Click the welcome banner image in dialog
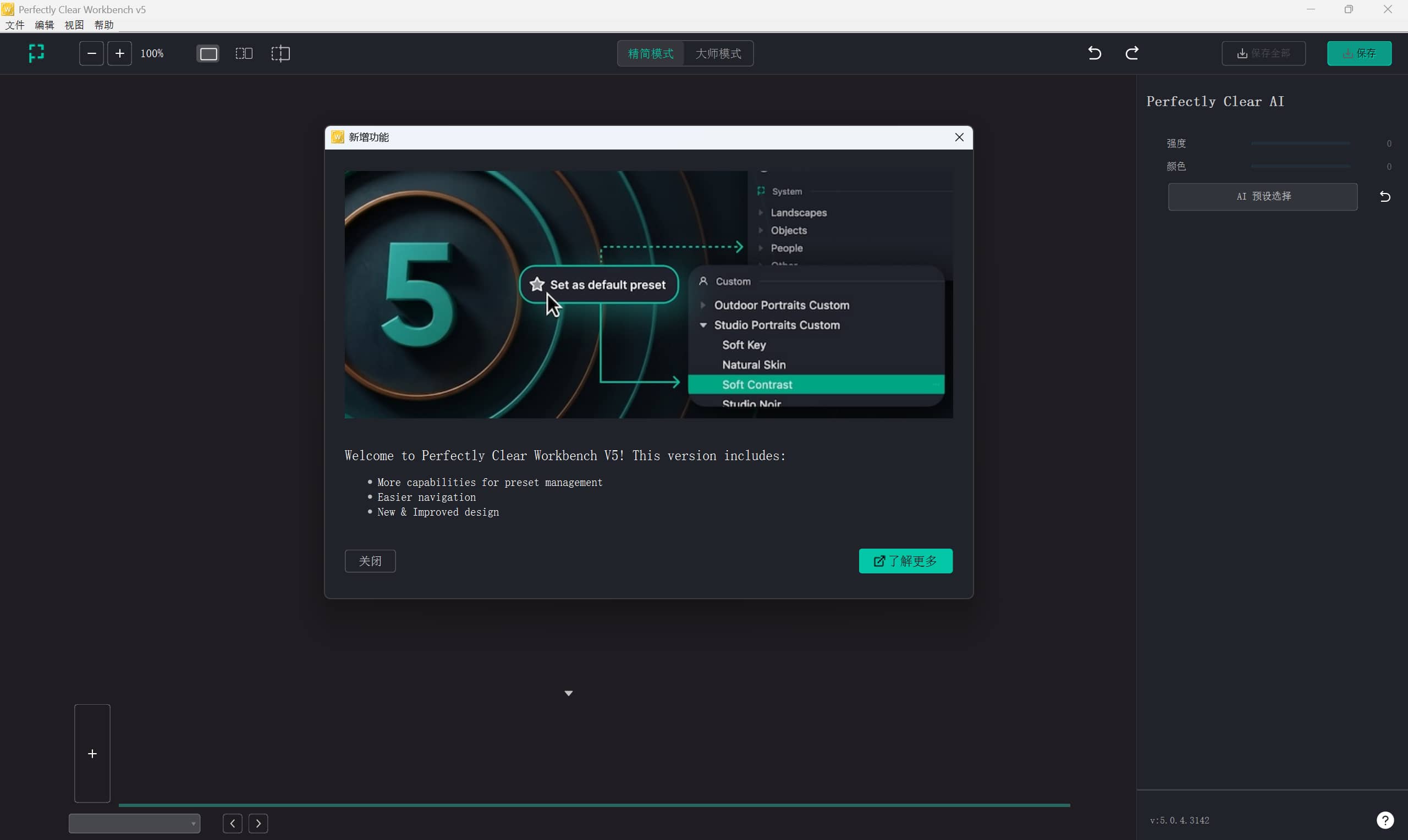 tap(648, 294)
